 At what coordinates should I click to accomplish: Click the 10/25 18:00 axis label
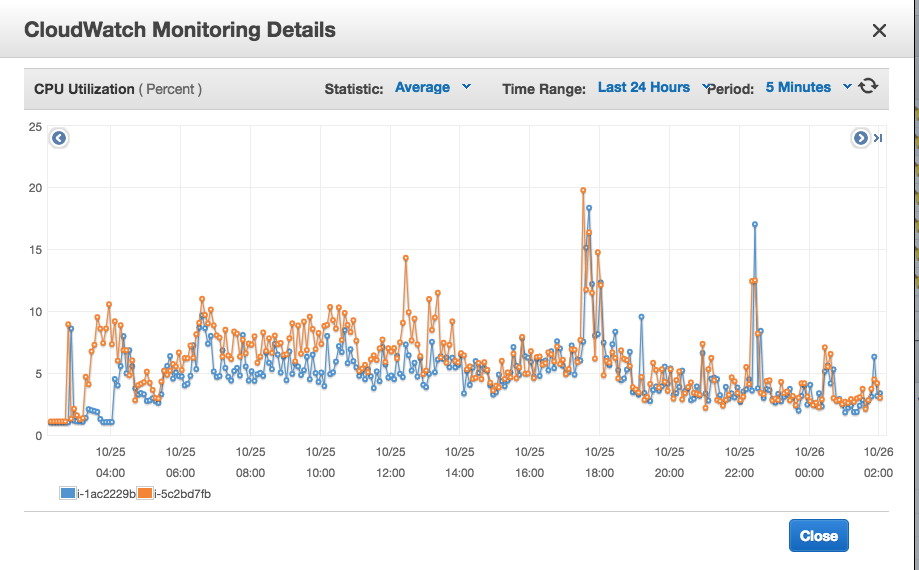point(599,462)
